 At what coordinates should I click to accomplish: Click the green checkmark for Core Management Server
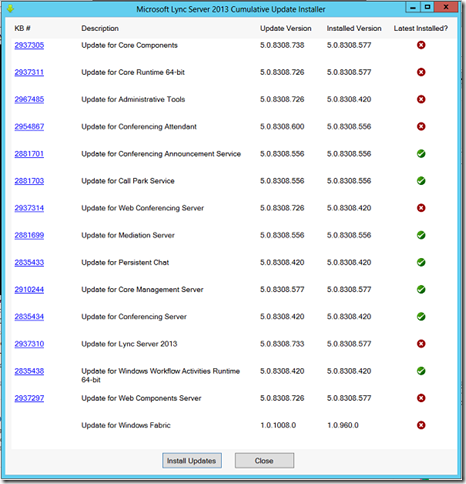tap(421, 289)
